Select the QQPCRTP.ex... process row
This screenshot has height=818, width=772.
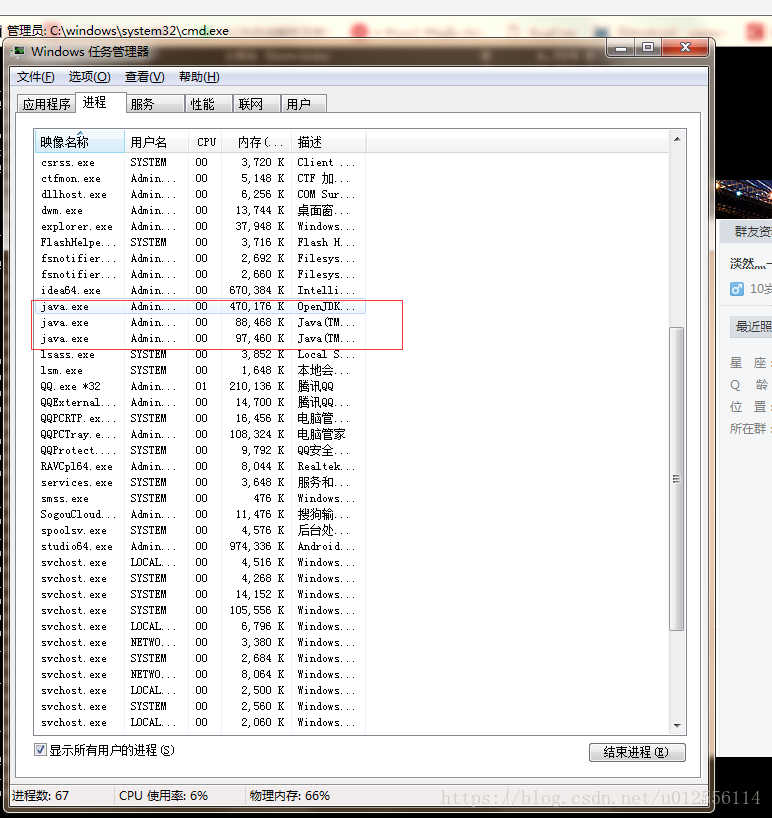[x=200, y=418]
